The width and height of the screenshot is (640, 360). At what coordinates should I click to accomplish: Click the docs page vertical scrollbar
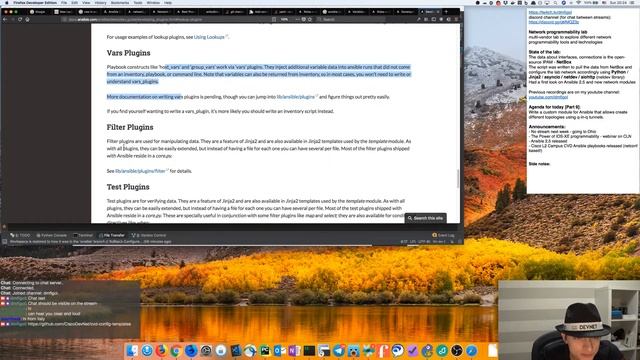pyautogui.click(x=458, y=178)
